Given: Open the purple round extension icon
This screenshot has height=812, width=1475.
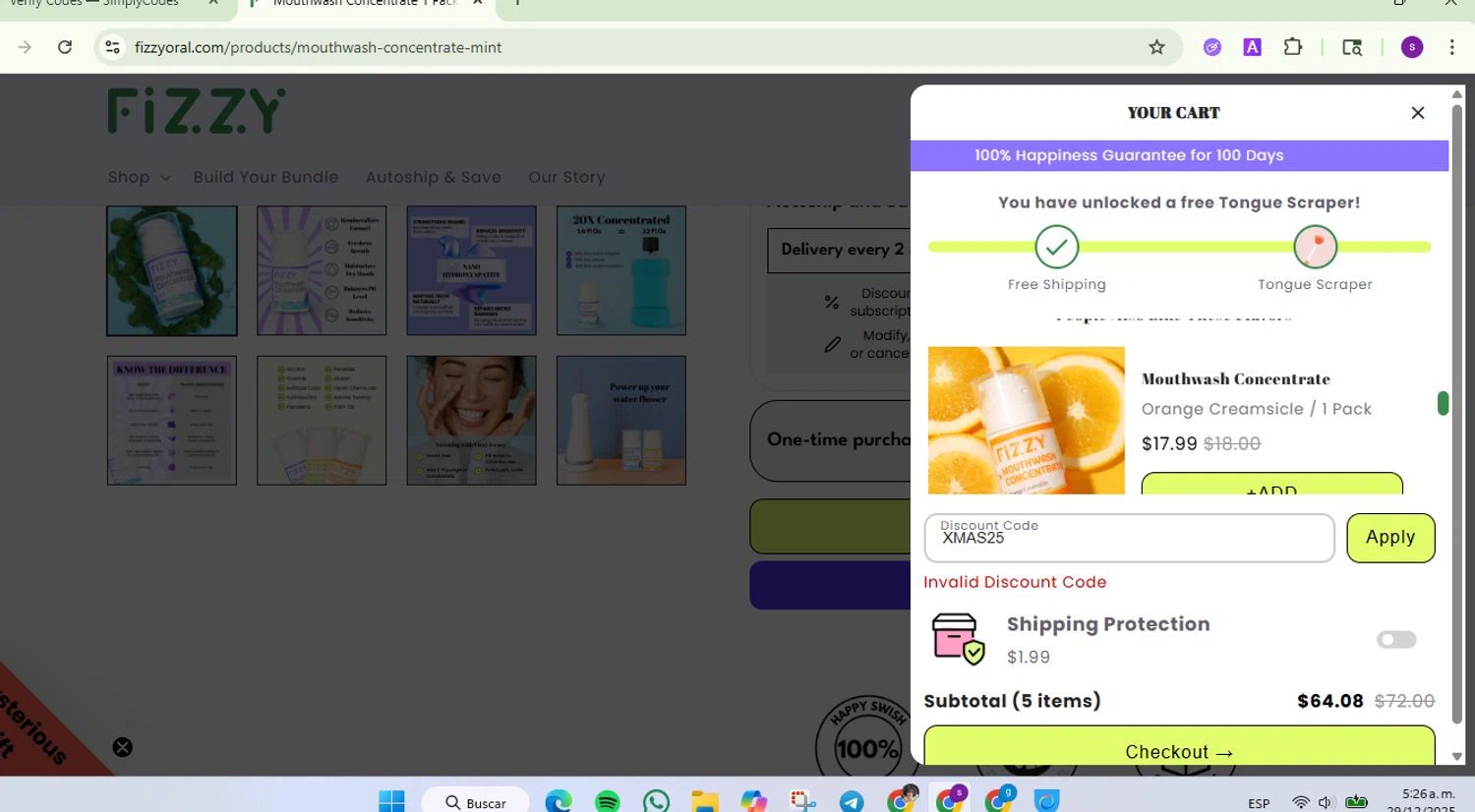Looking at the screenshot, I should click(1212, 47).
